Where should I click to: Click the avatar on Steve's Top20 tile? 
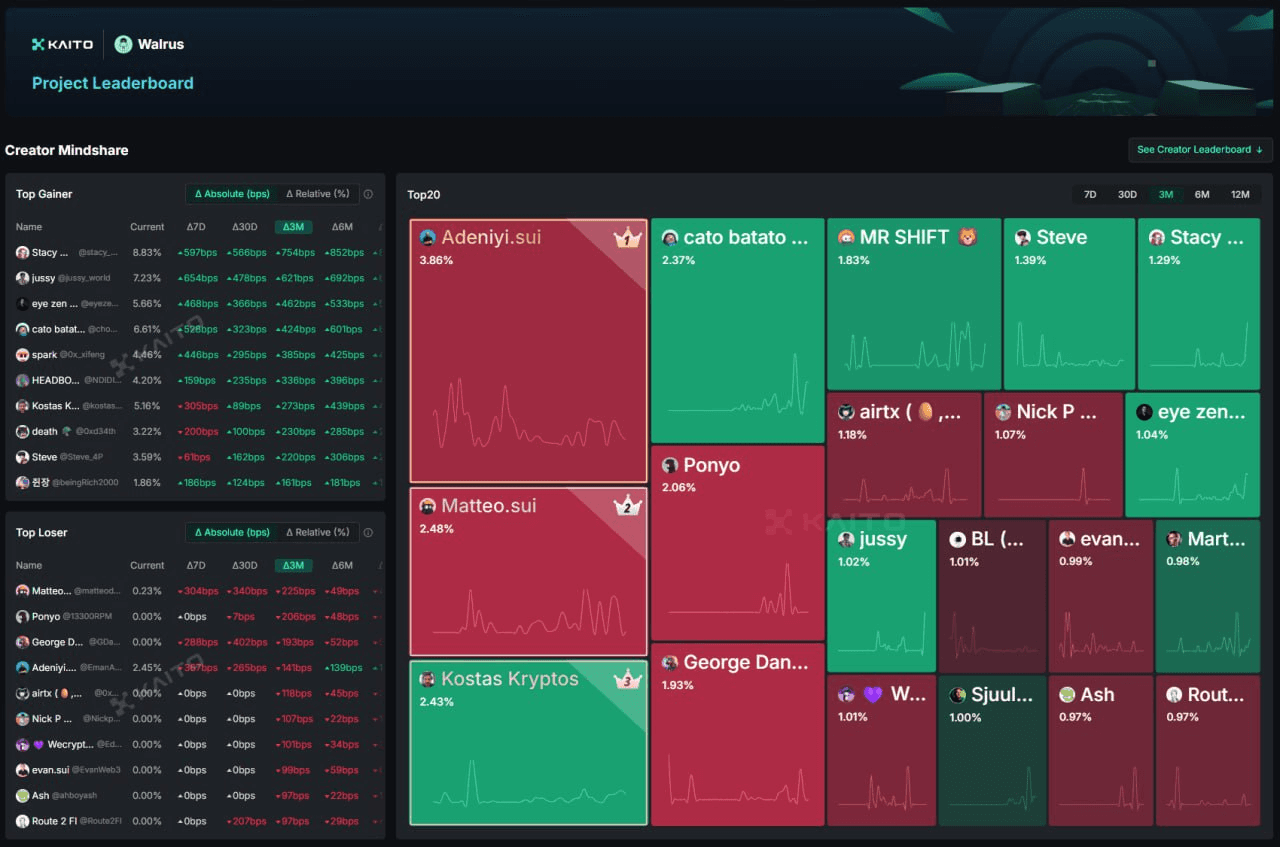tap(1022, 237)
